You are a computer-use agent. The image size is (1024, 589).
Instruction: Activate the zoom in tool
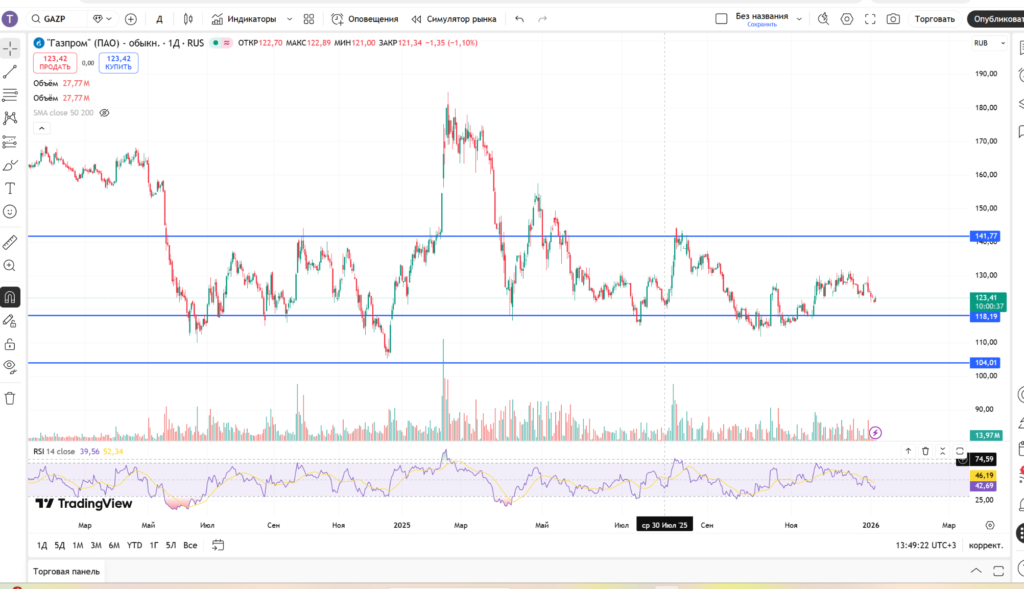coord(10,266)
